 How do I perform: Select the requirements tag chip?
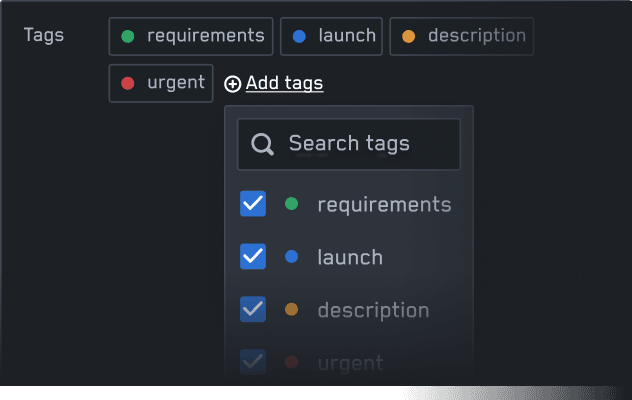point(191,36)
